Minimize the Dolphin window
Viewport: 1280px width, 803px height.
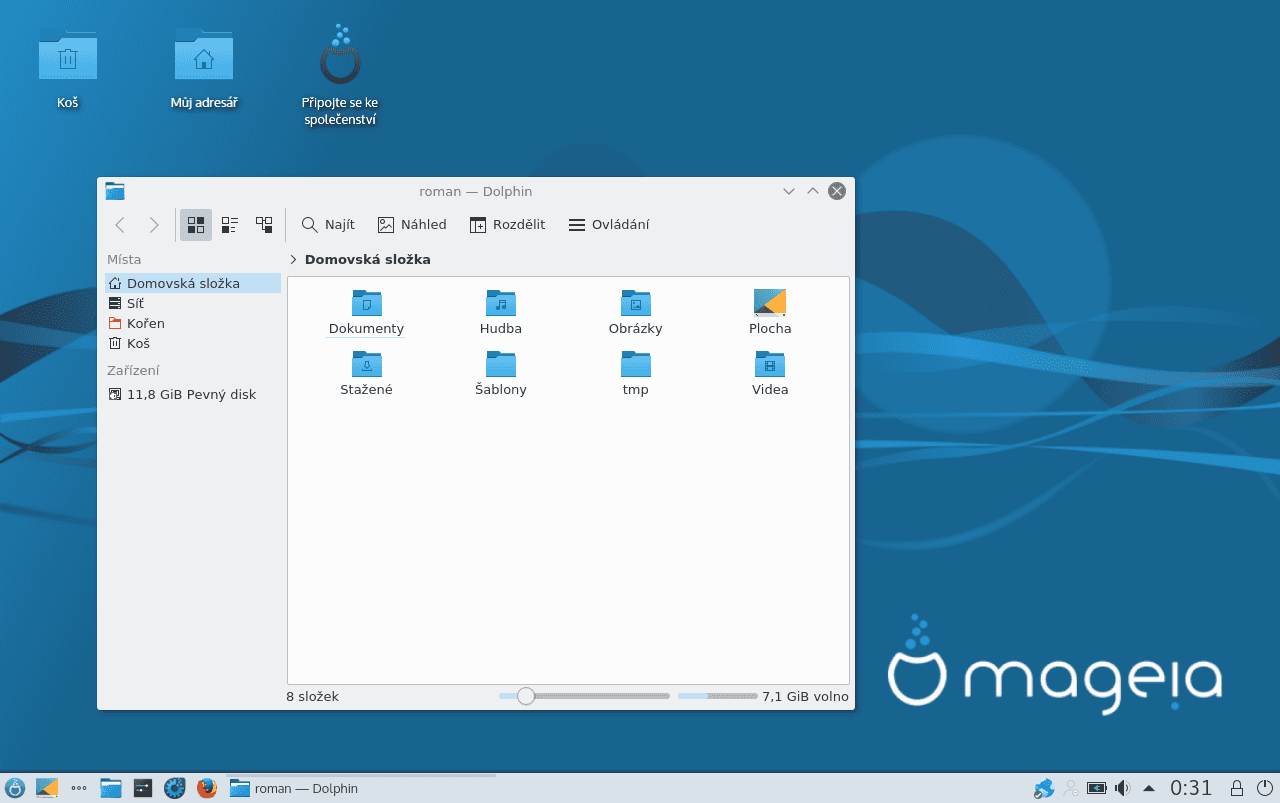(789, 191)
